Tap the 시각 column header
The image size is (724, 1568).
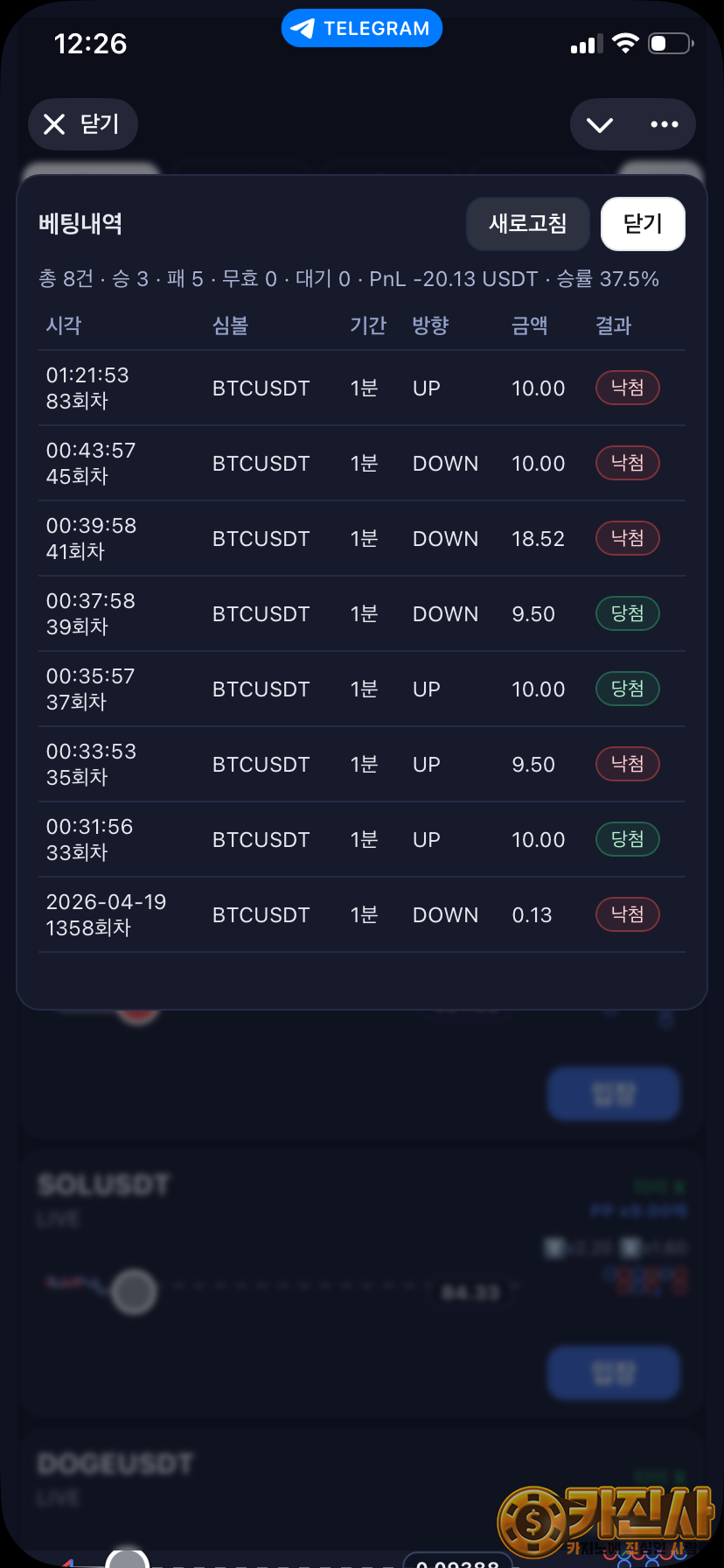(x=64, y=325)
